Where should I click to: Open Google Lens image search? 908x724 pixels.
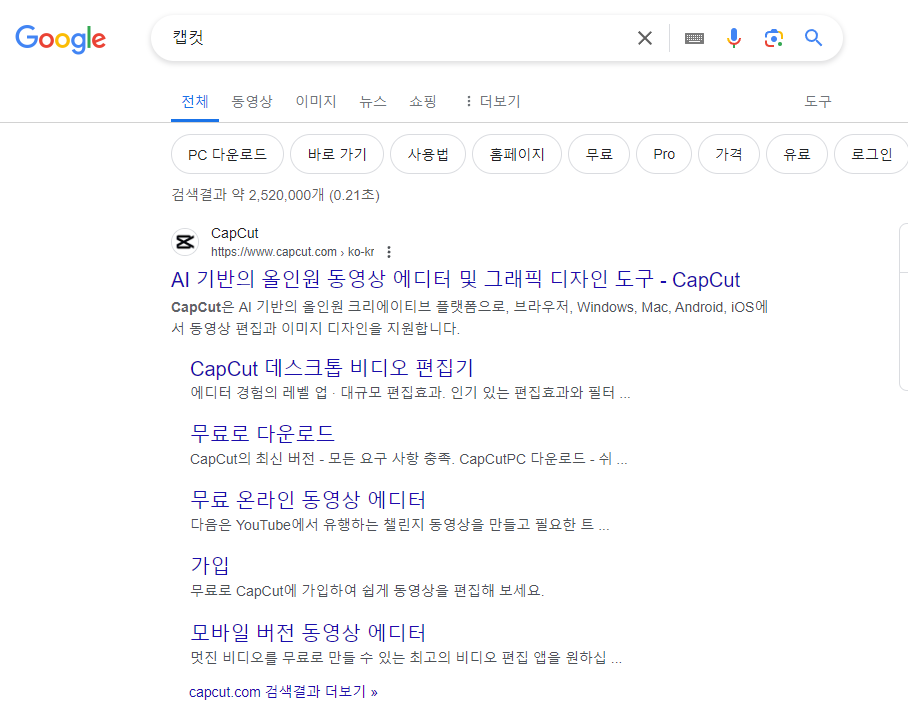(x=774, y=38)
